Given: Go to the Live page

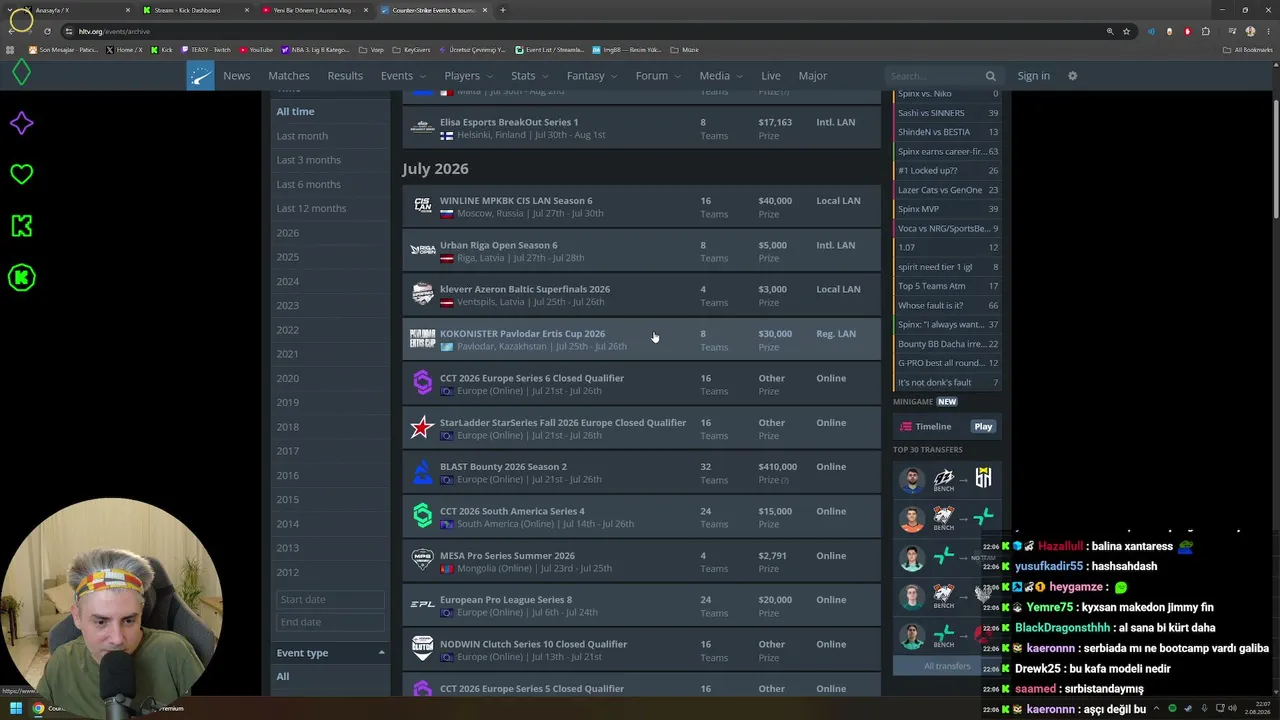Looking at the screenshot, I should click(771, 76).
